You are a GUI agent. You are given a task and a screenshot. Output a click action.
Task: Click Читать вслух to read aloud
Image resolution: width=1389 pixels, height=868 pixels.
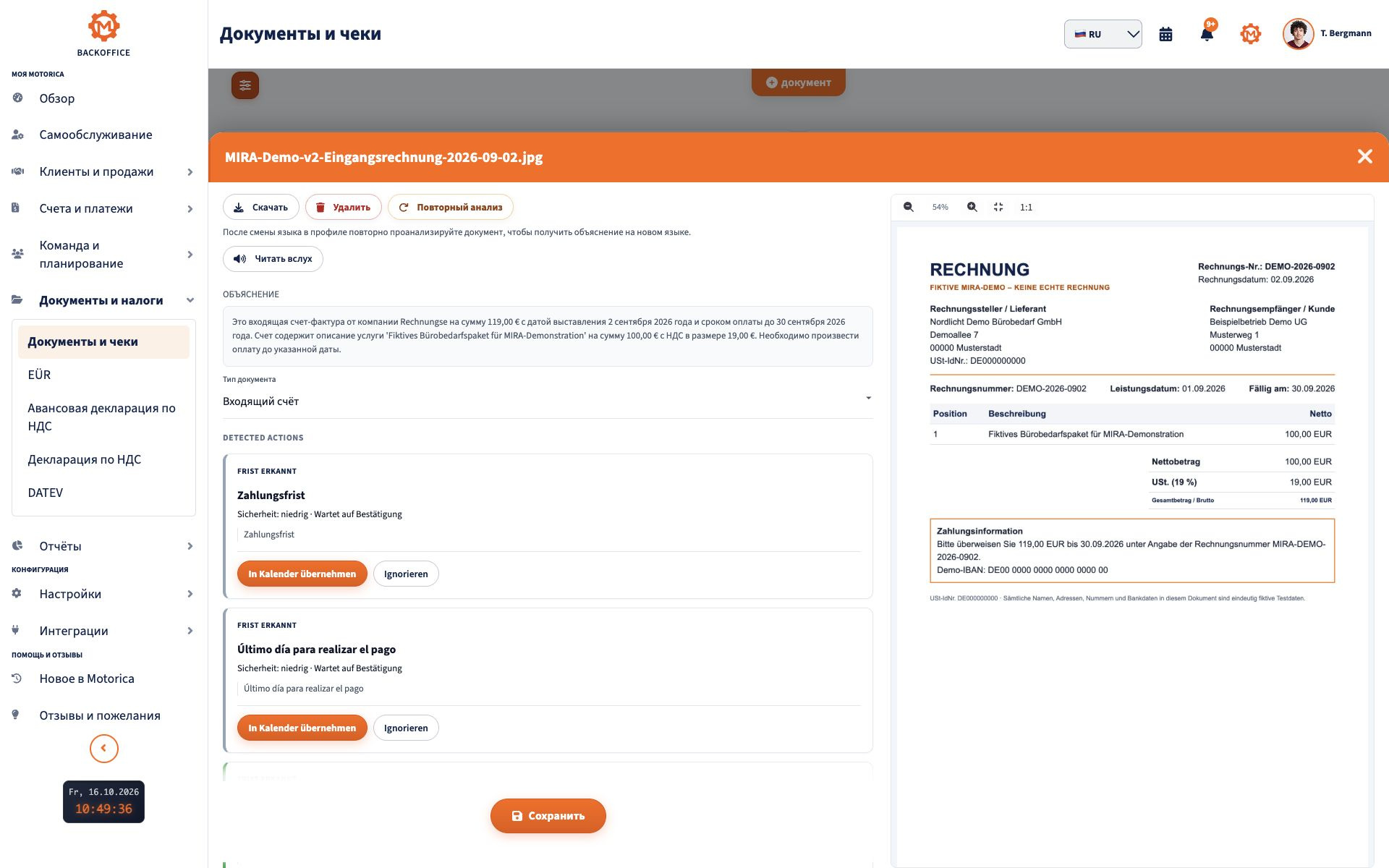tap(273, 258)
